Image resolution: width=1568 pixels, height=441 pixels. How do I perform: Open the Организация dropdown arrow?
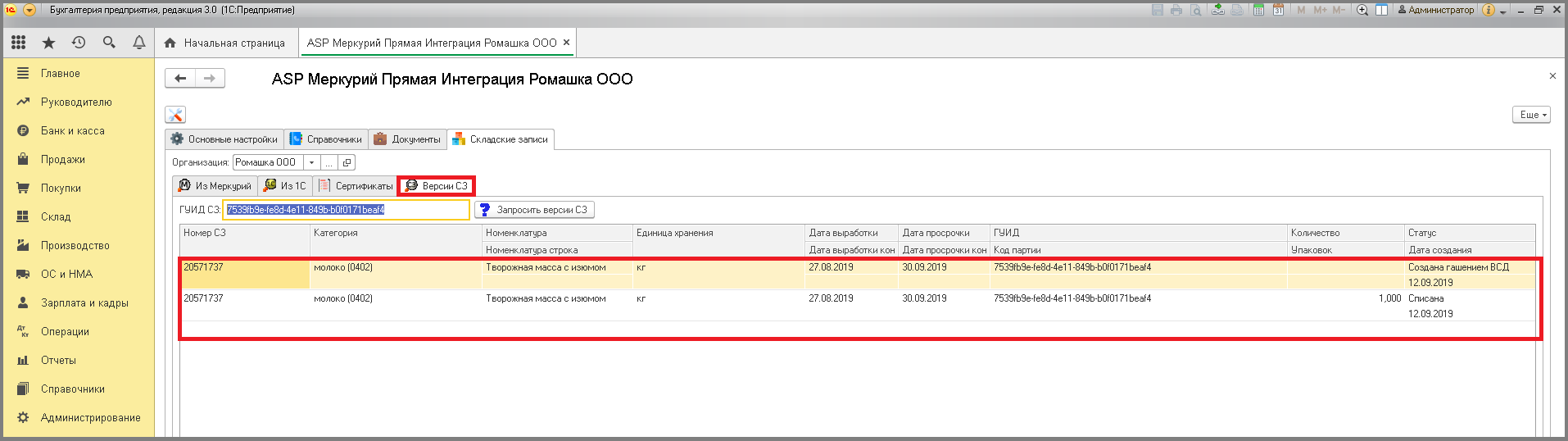(311, 162)
